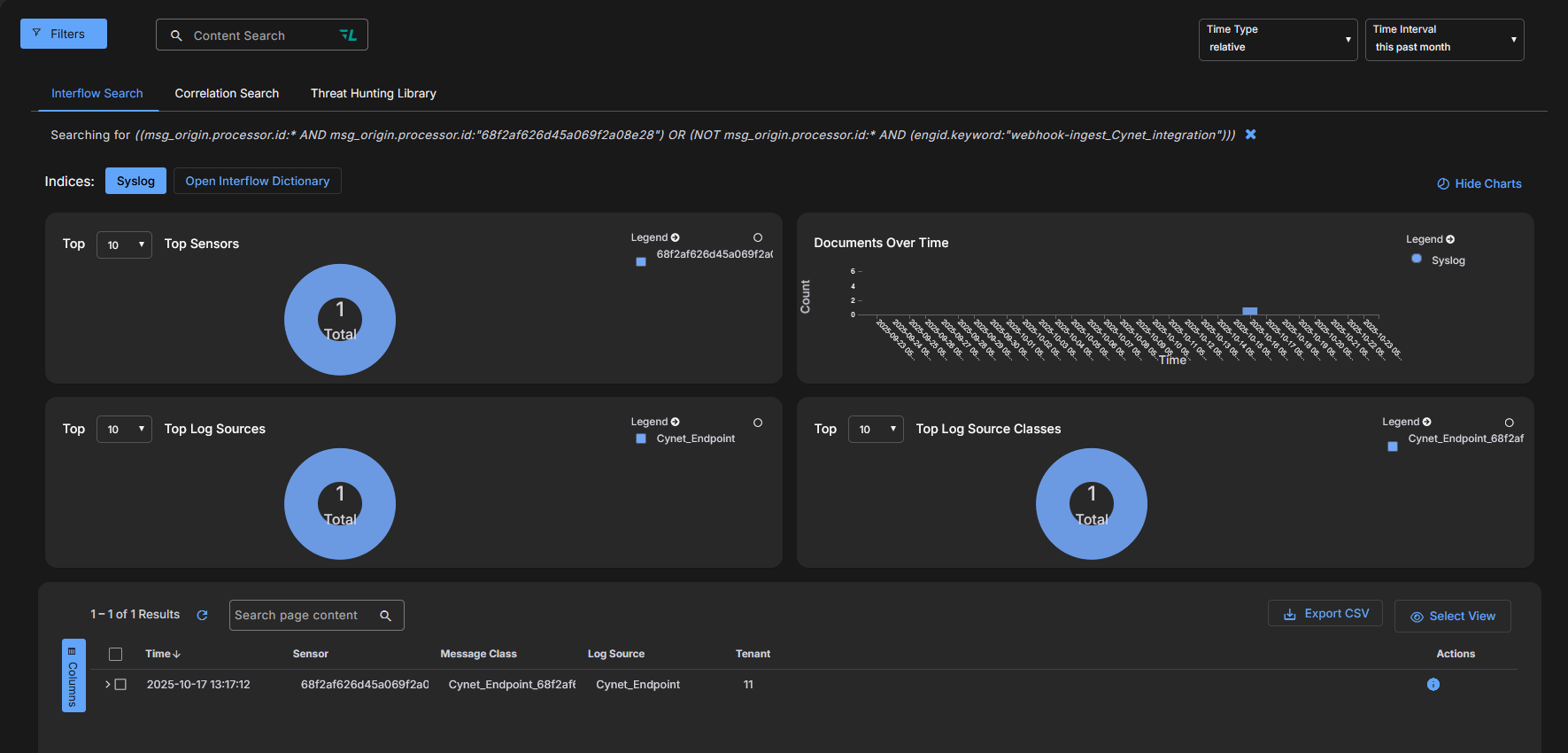
Task: Click the info icon in Actions column
Action: click(1433, 685)
